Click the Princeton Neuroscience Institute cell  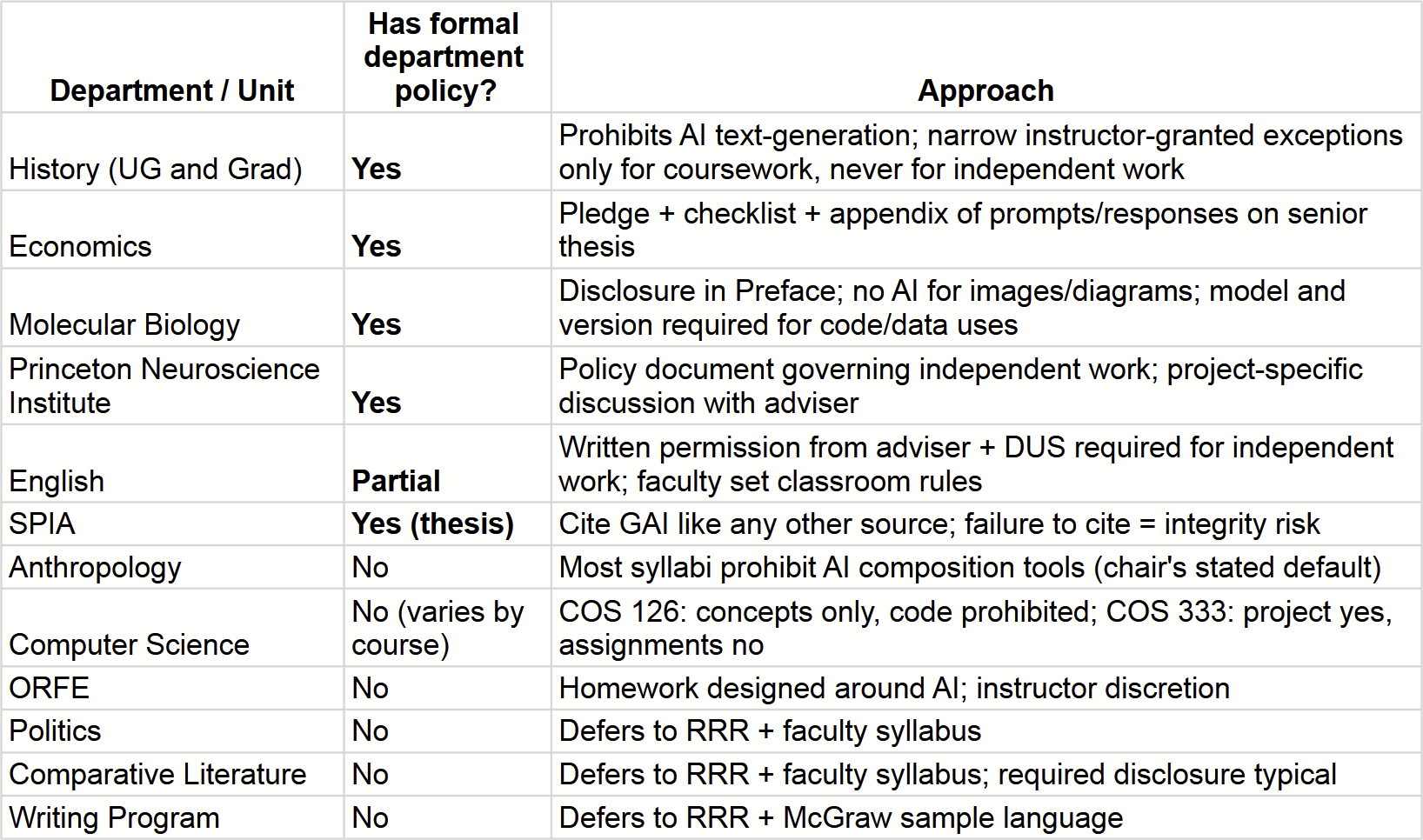tap(172, 386)
